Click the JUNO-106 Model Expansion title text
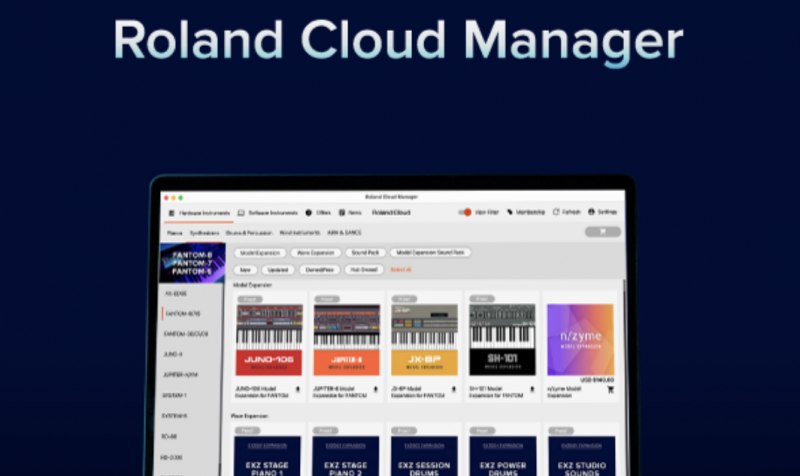800x476 pixels. 262,392
